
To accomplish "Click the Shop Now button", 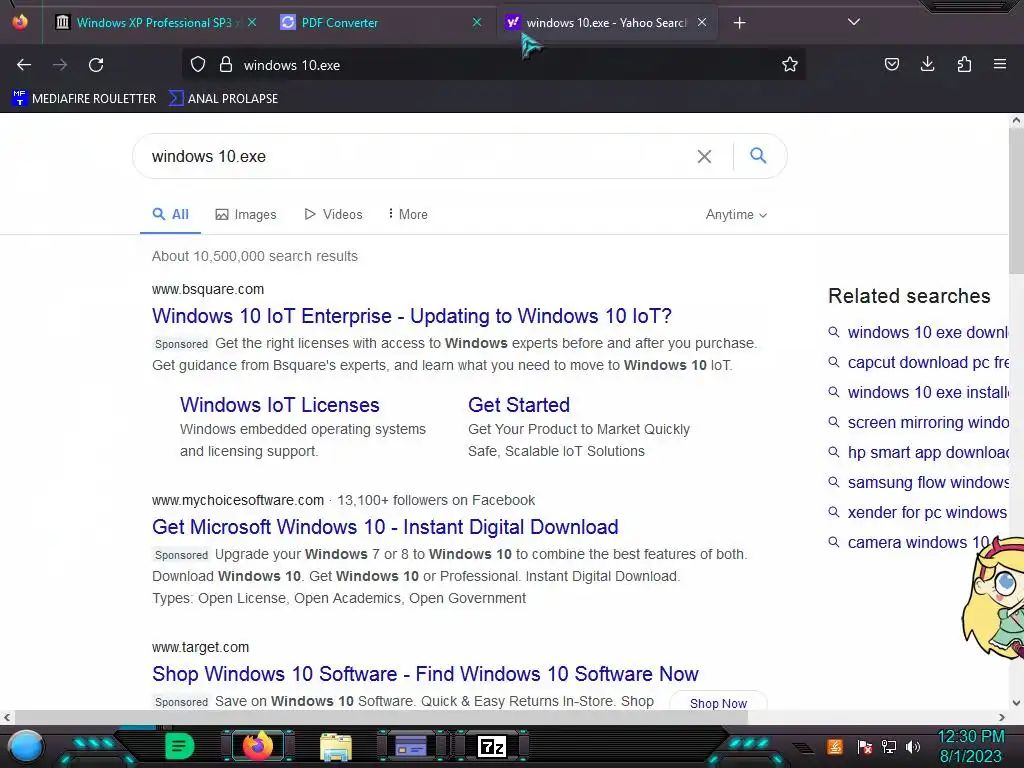I will pyautogui.click(x=718, y=703).
